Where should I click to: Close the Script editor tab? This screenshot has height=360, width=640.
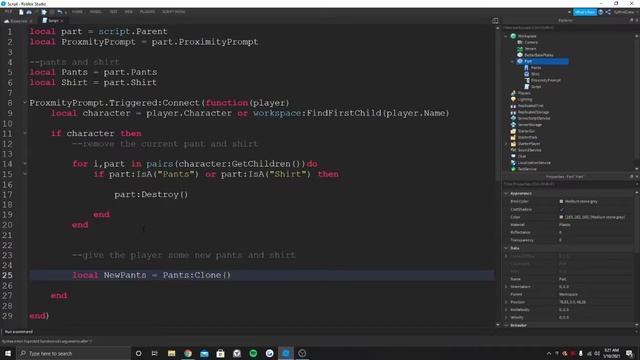[62, 21]
